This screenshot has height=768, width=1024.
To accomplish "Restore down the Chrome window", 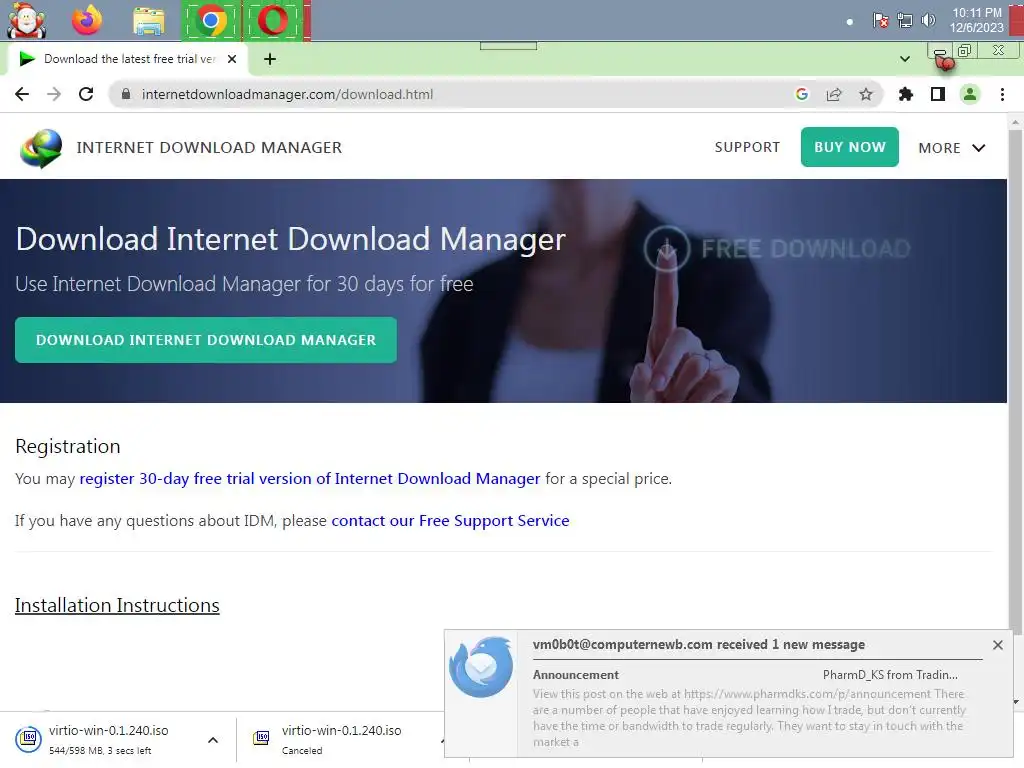I will 964,51.
